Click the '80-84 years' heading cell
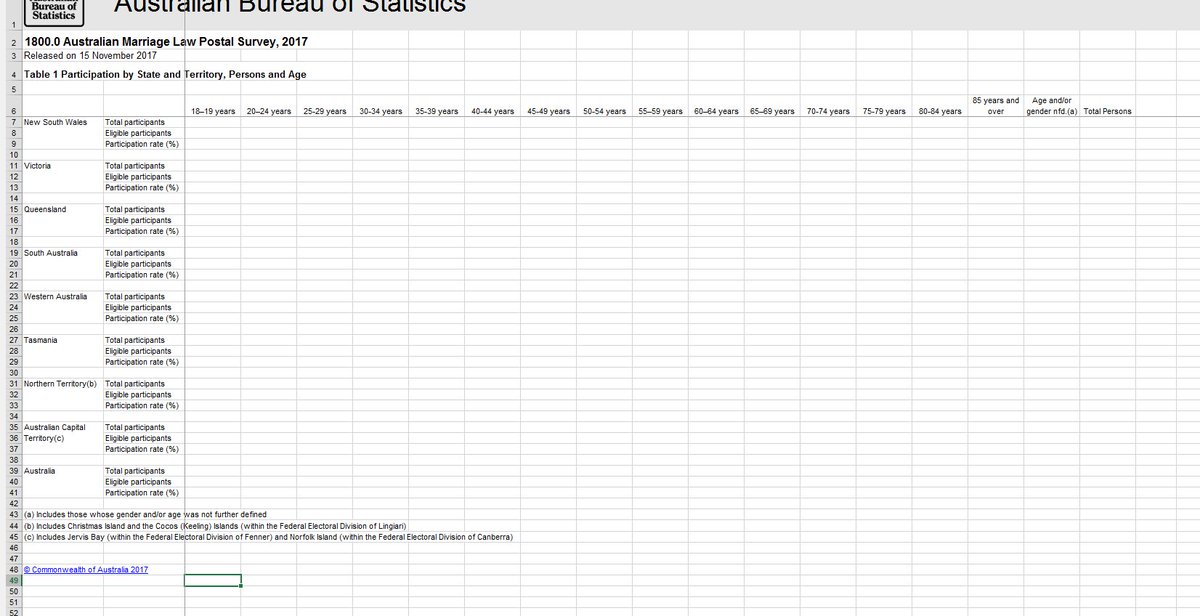Screen dimensions: 1200x616 (x=941, y=111)
